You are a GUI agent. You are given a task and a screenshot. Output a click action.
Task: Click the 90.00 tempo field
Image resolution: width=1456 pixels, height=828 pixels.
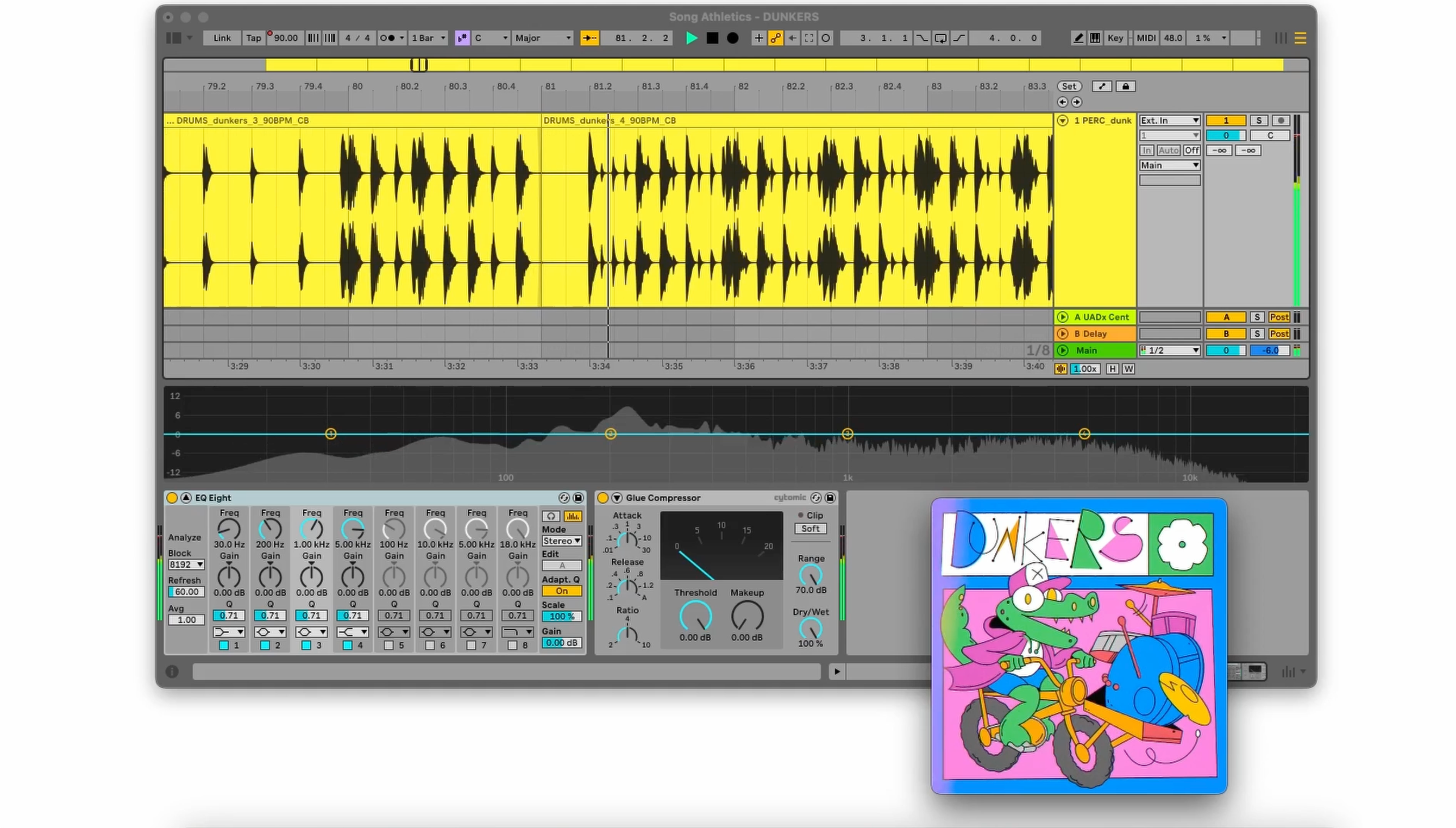(x=285, y=38)
